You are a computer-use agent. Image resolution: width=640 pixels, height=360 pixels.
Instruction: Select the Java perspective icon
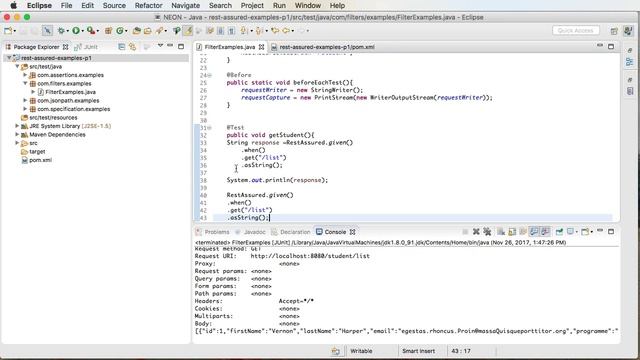(628, 31)
